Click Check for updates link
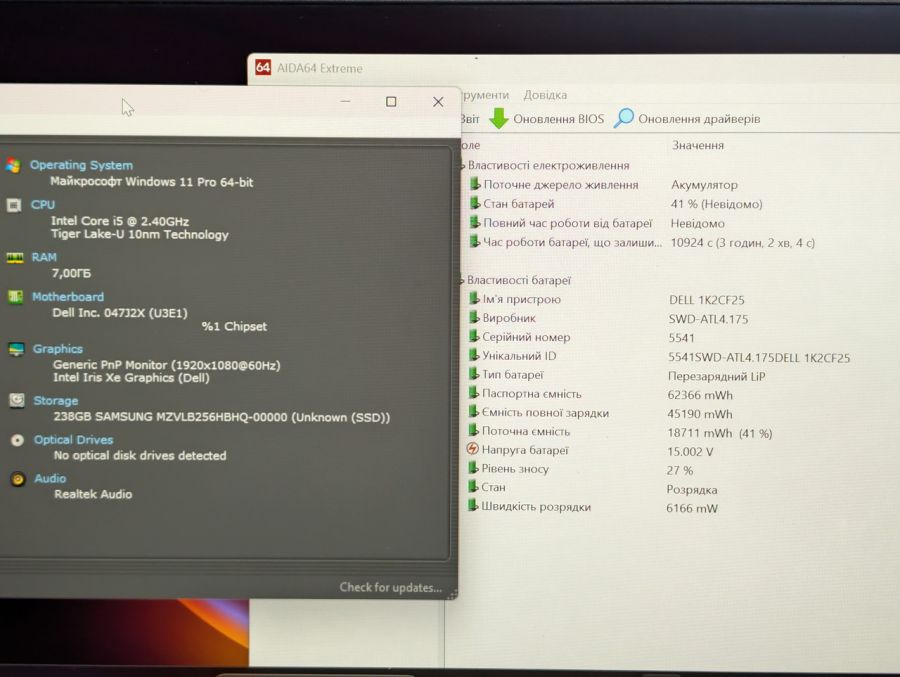The height and width of the screenshot is (677, 900). [390, 587]
